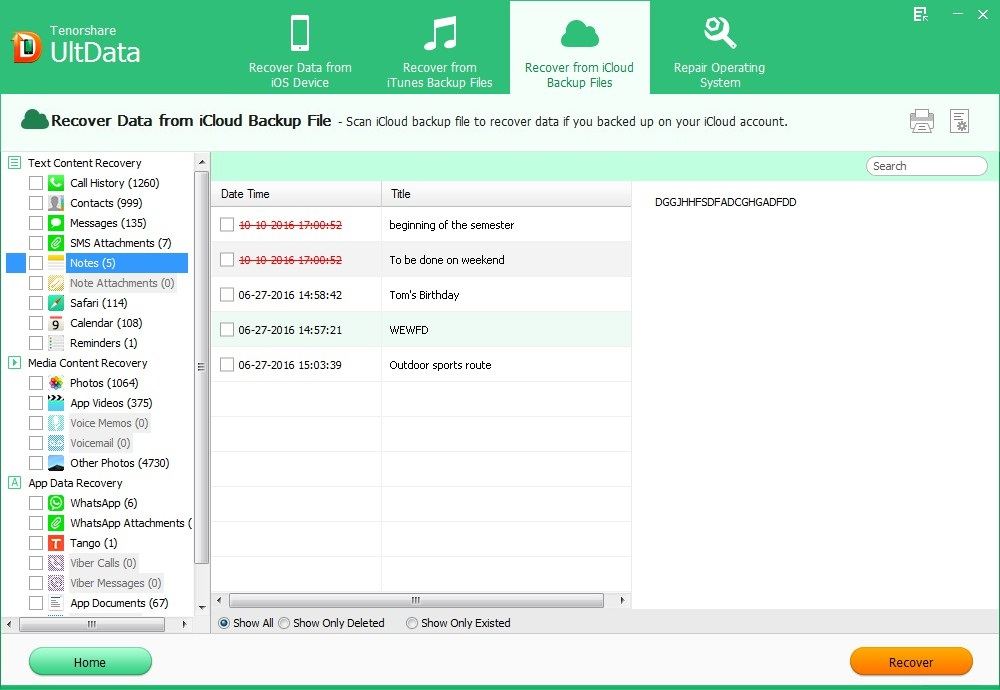This screenshot has height=690, width=1000.
Task: Click the Safari compass icon
Action: pos(55,302)
